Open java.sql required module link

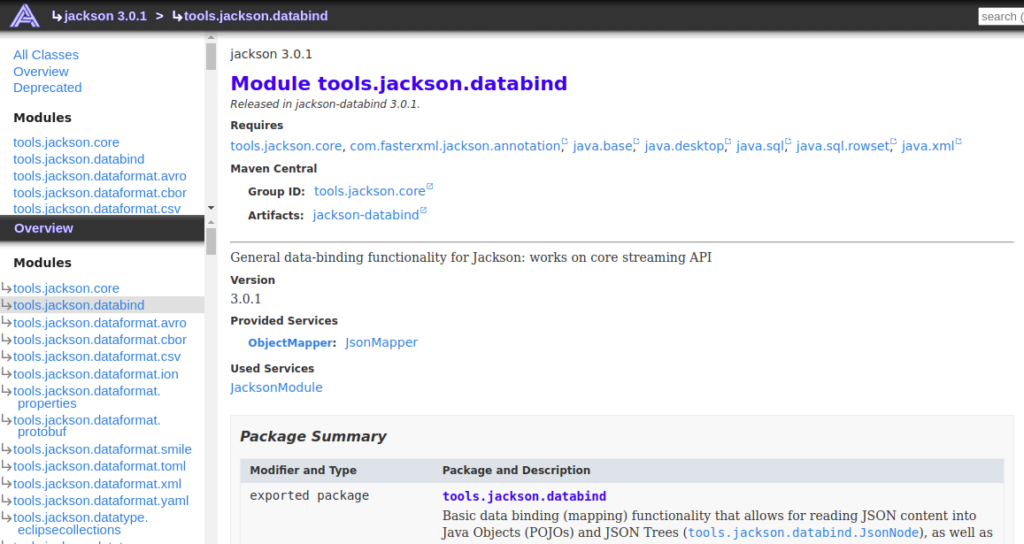click(760, 146)
